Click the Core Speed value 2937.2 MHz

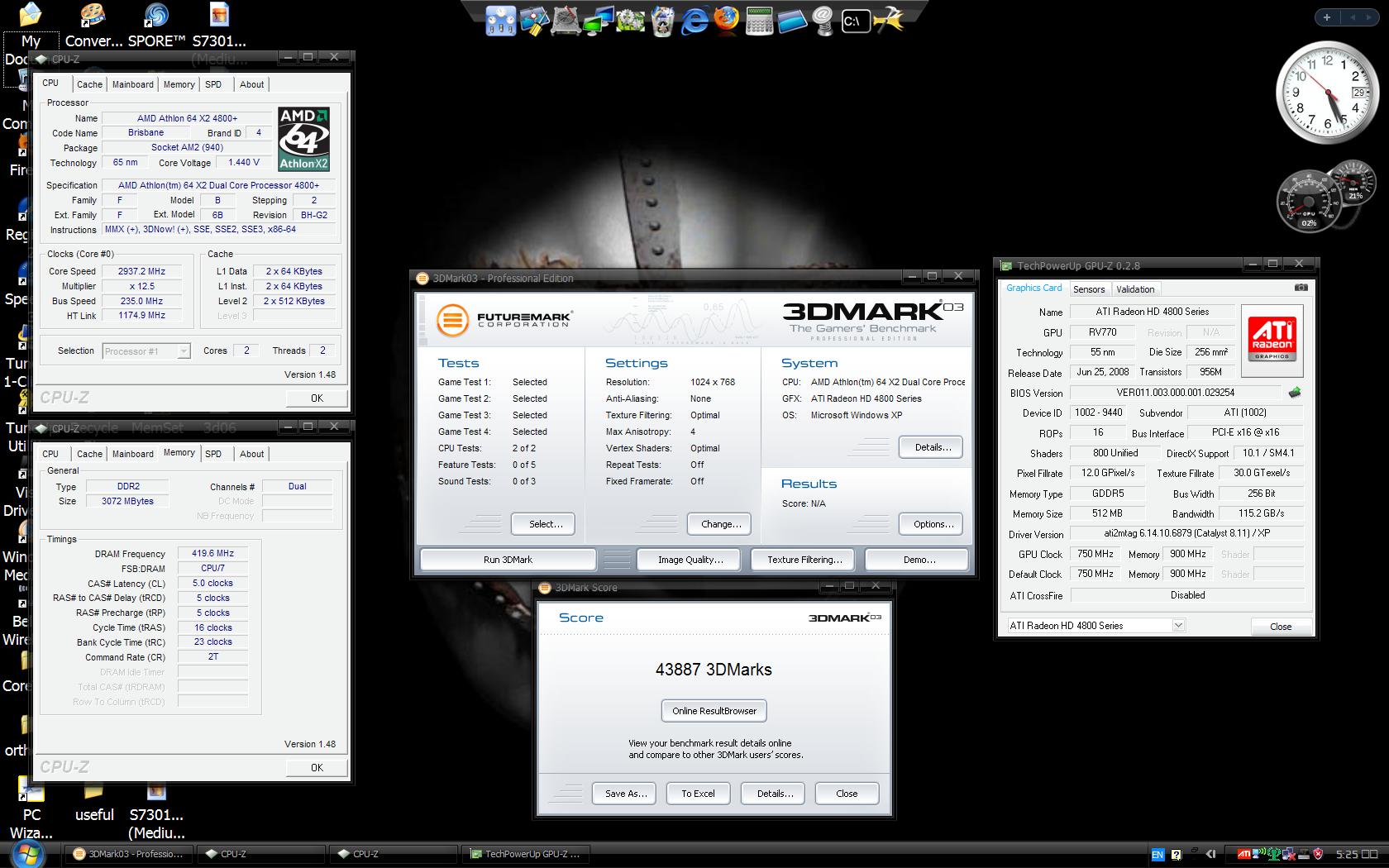click(141, 271)
